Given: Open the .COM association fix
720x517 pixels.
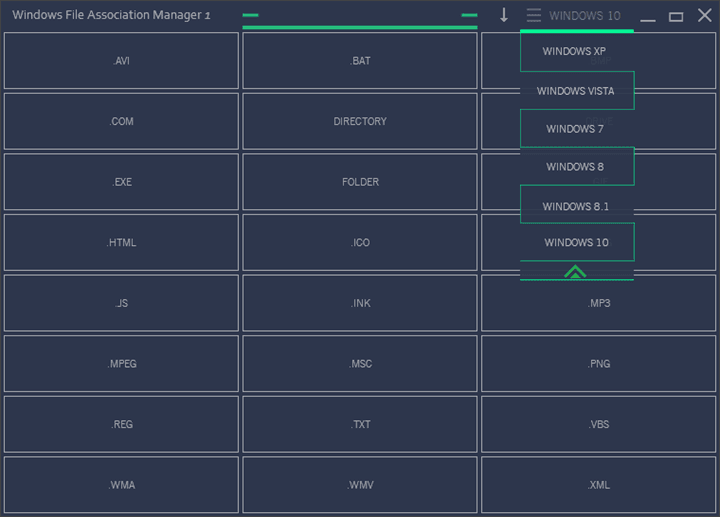Looking at the screenshot, I should pyautogui.click(x=121, y=121).
